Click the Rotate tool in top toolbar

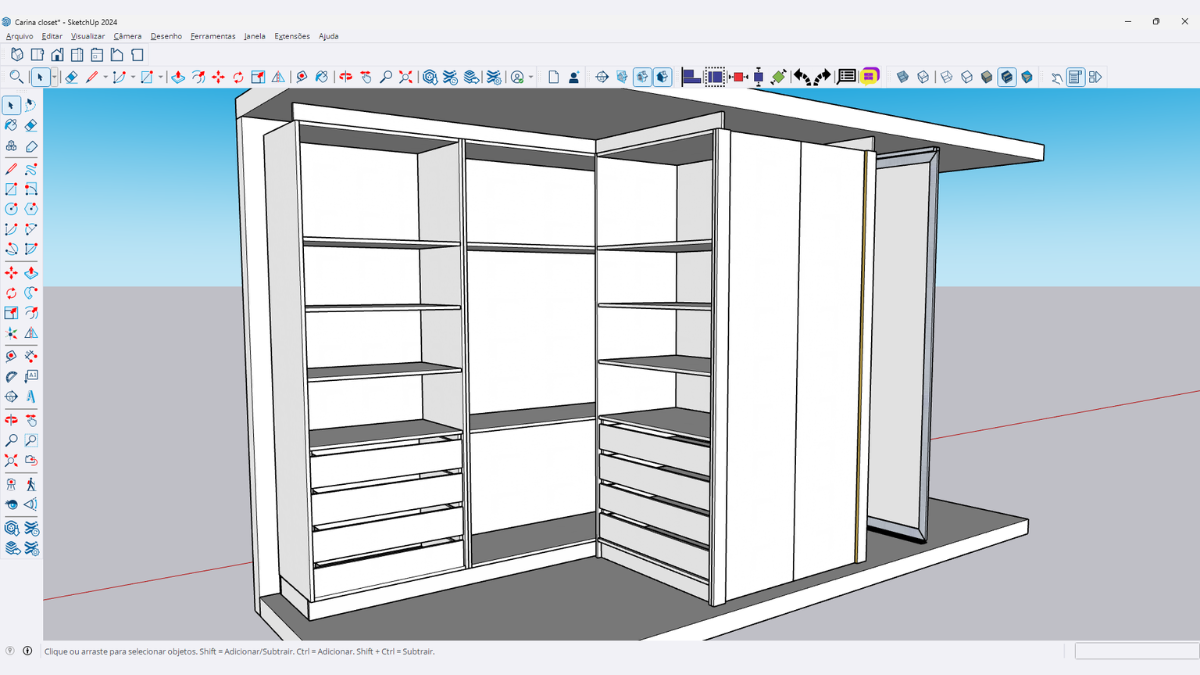click(x=238, y=77)
